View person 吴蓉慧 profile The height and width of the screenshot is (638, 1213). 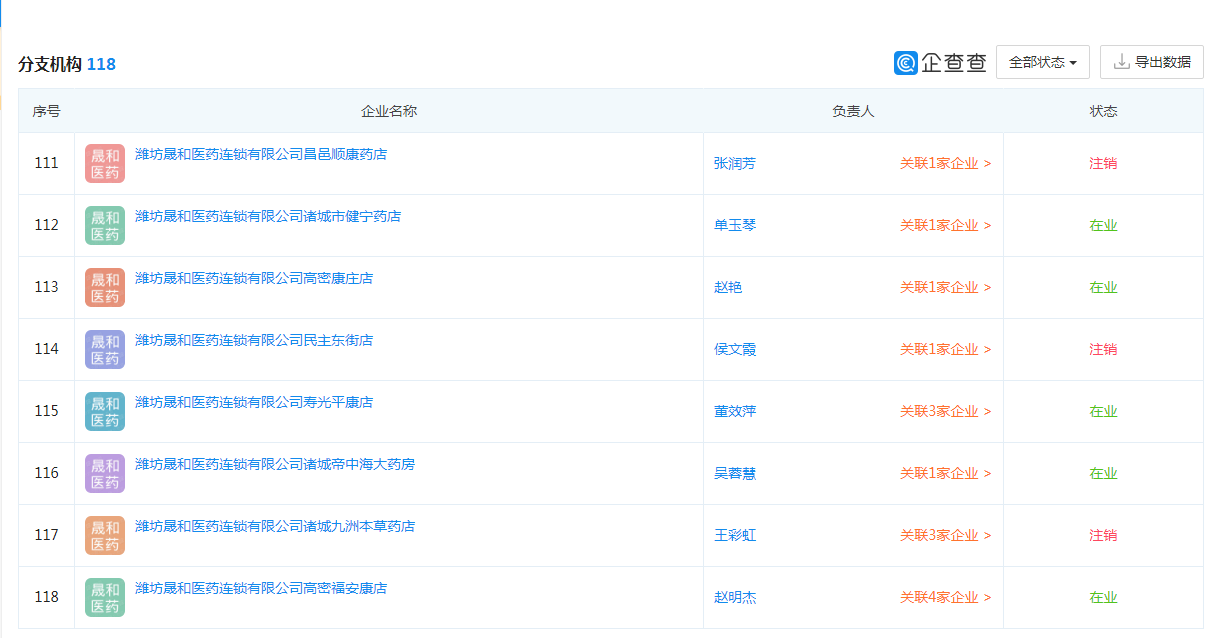click(x=735, y=473)
